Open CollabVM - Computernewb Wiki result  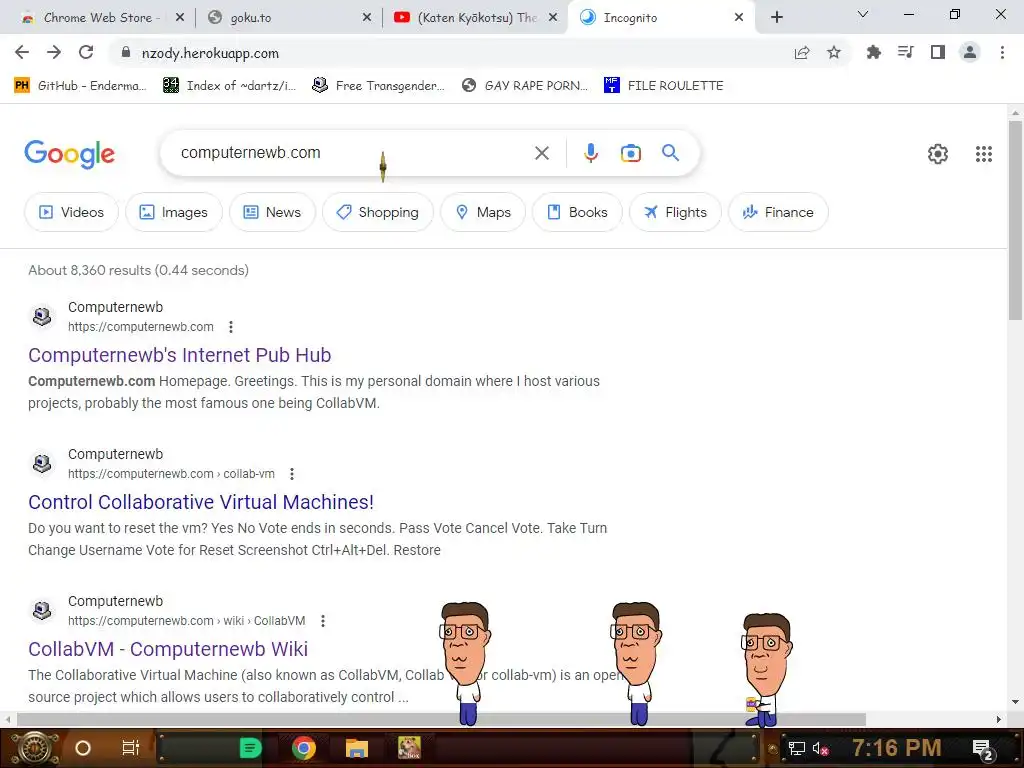(x=168, y=649)
